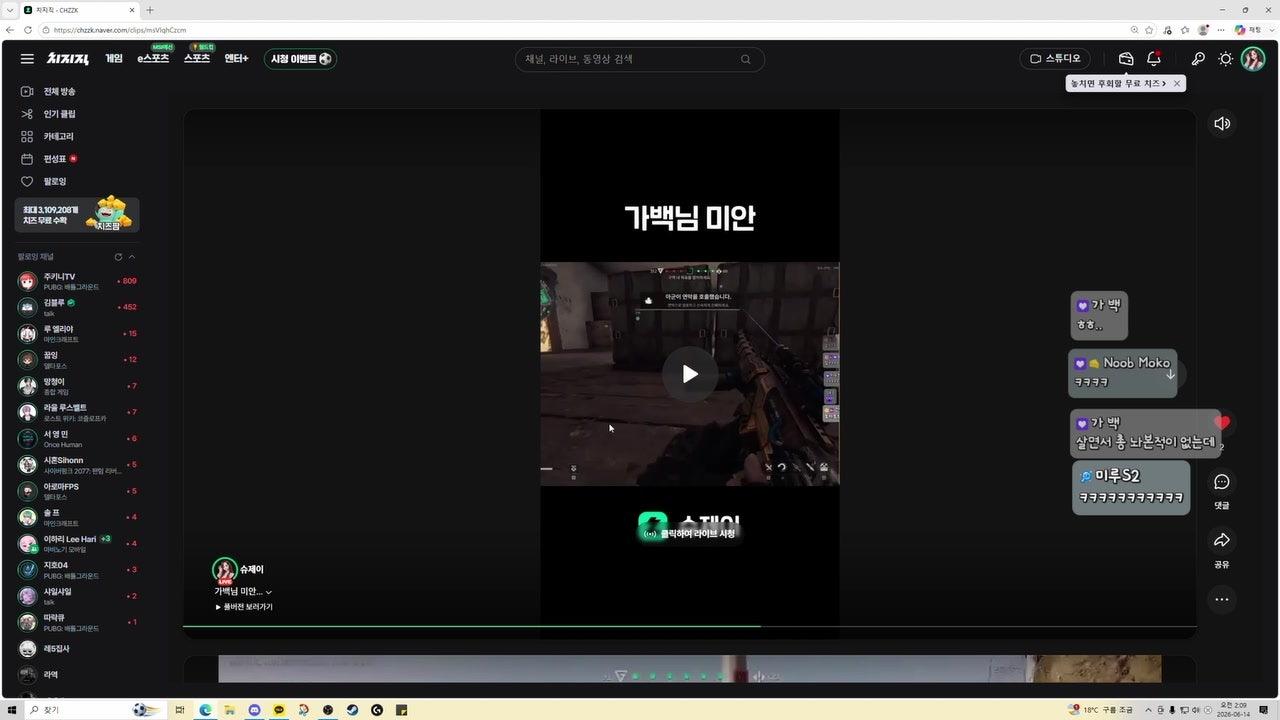
Task: Switch to the e스포츠 tab
Action: click(153, 59)
